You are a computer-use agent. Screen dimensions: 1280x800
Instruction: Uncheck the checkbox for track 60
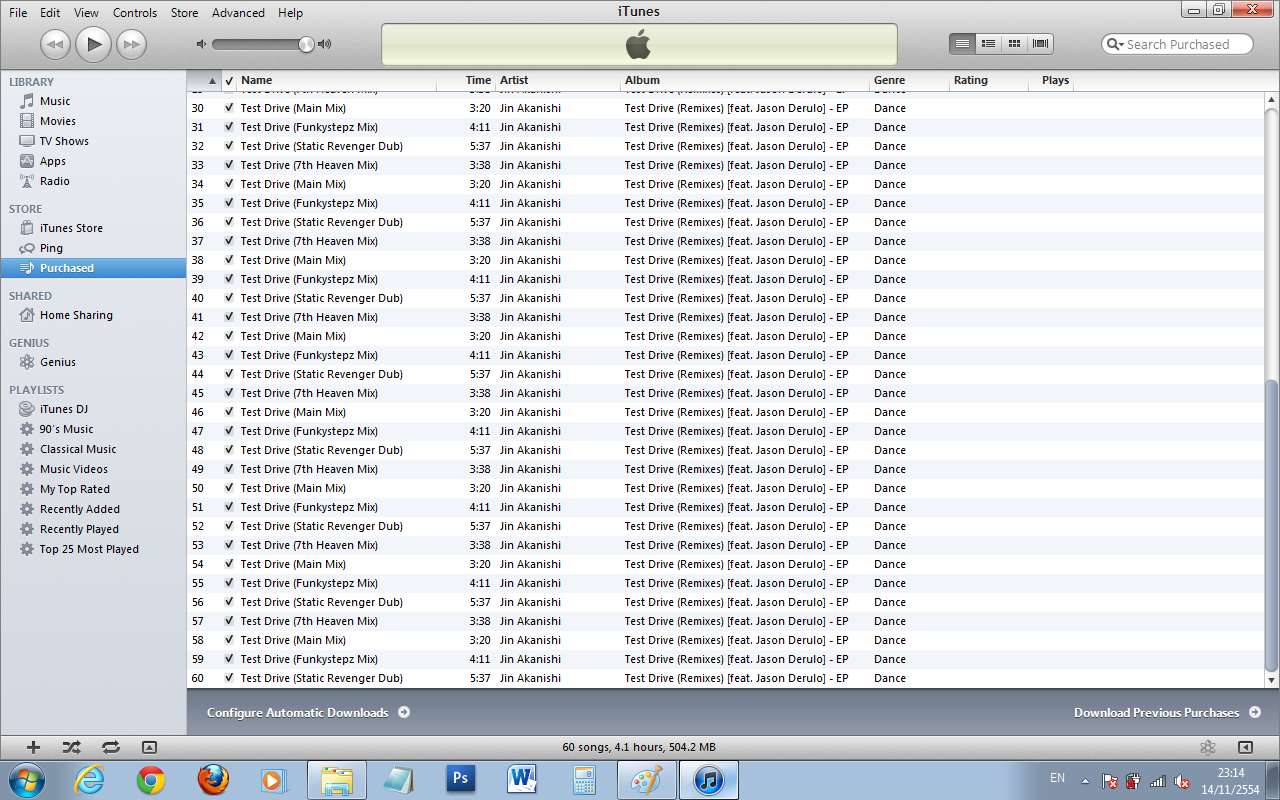(229, 678)
